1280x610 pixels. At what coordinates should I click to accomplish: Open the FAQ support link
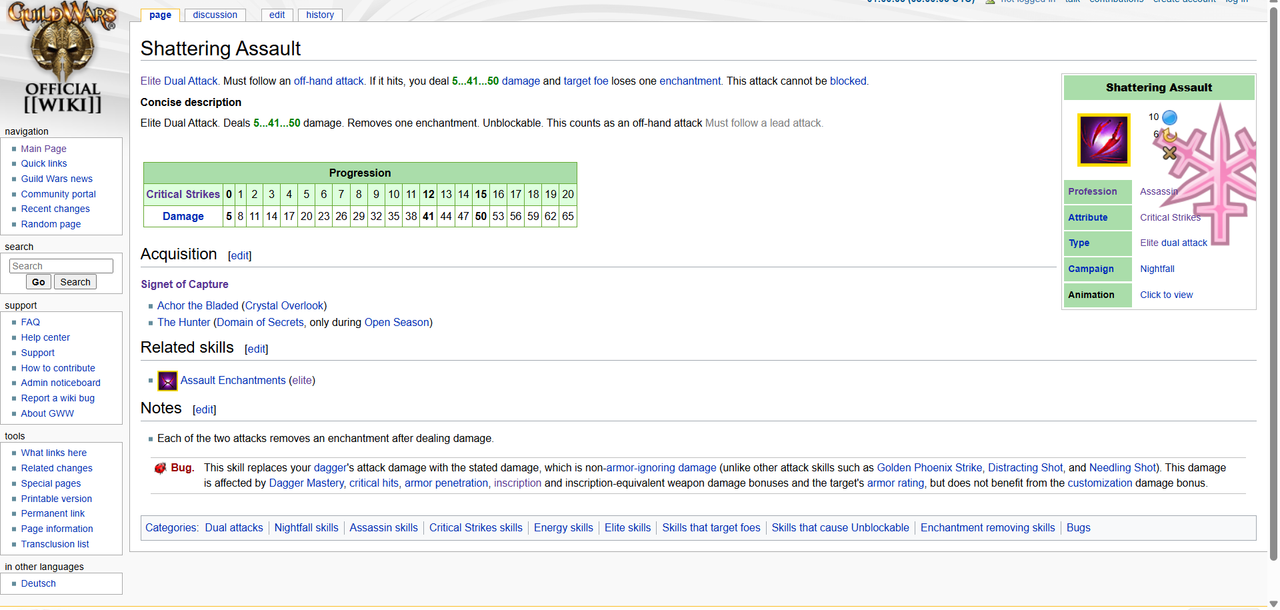[x=31, y=322]
